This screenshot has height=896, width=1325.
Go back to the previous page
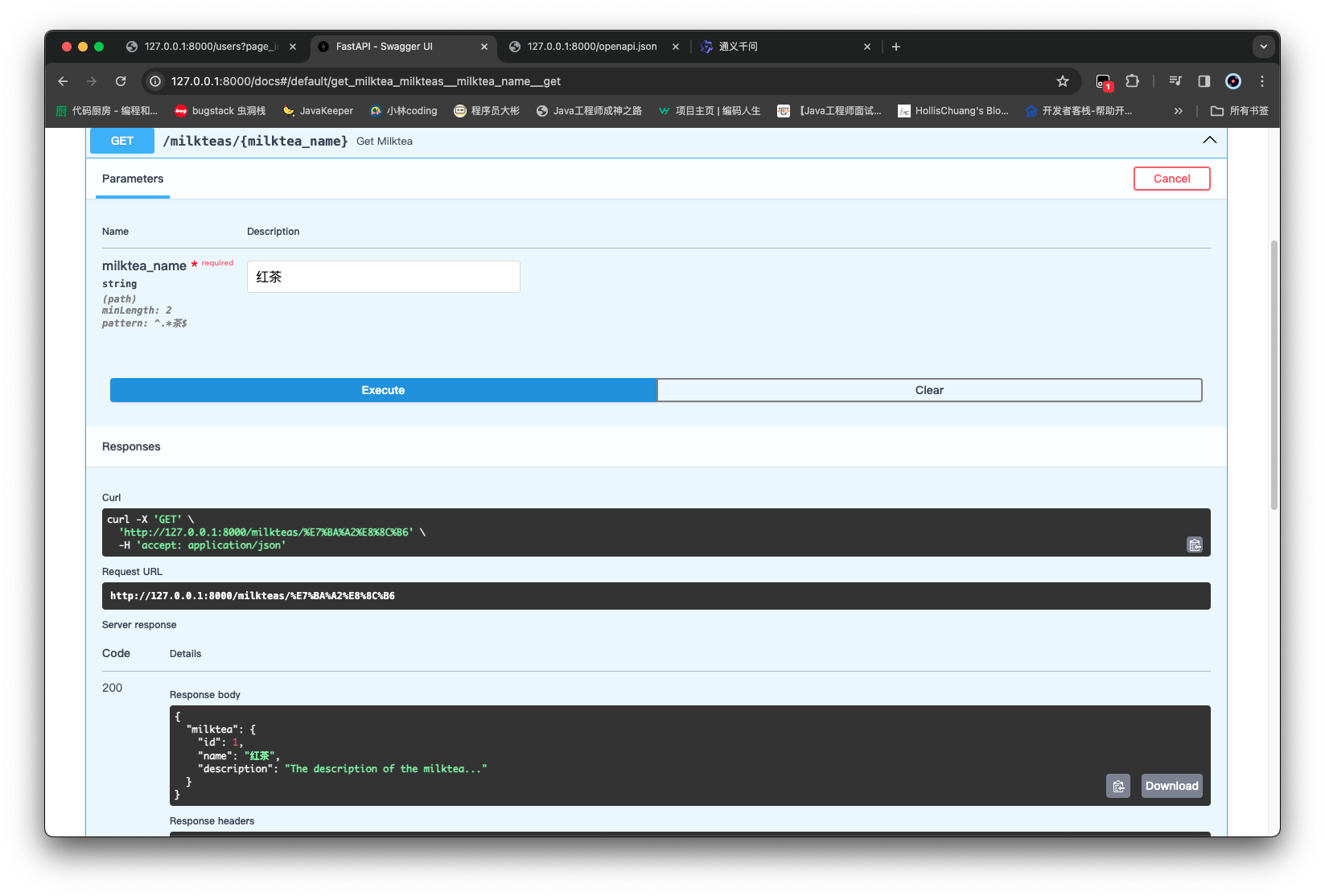pos(63,81)
